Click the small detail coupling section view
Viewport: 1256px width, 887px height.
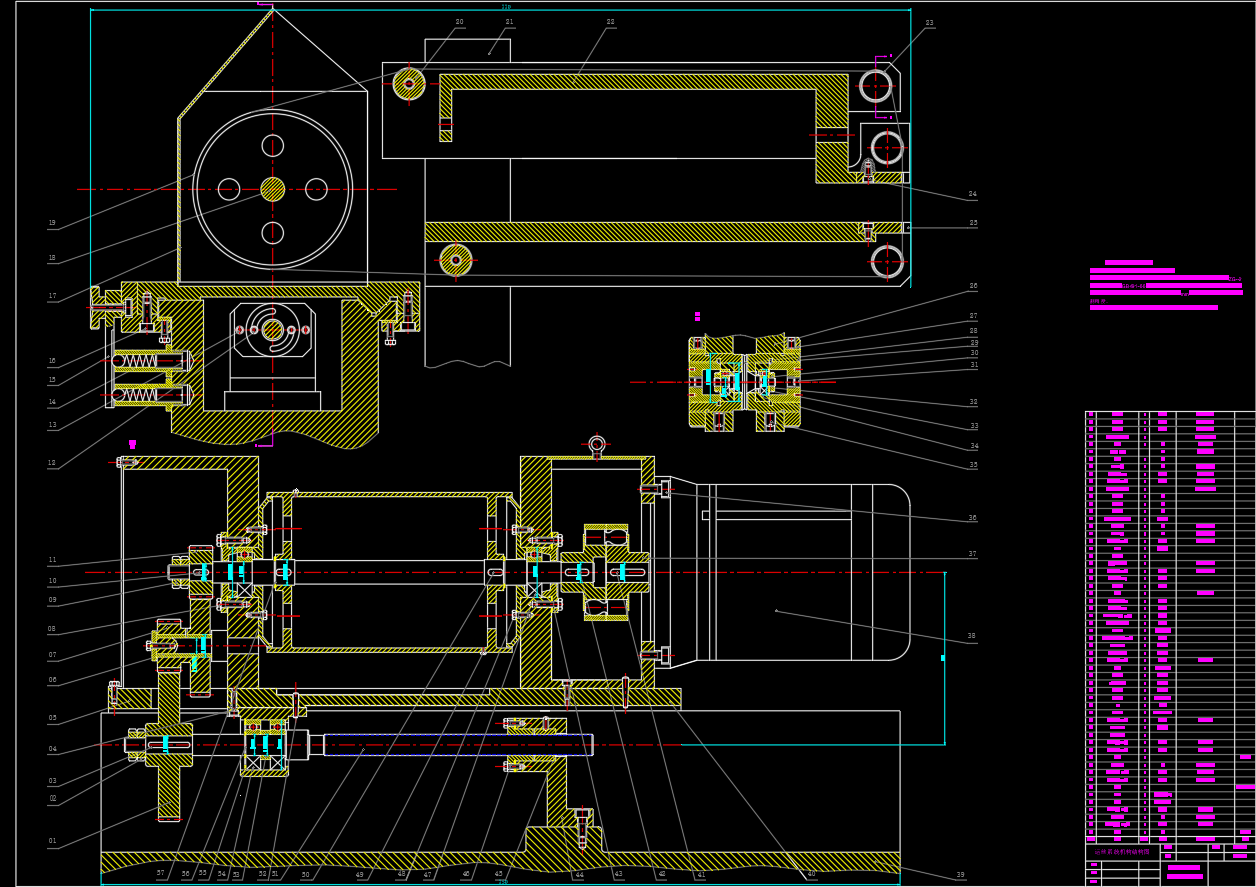tap(744, 383)
